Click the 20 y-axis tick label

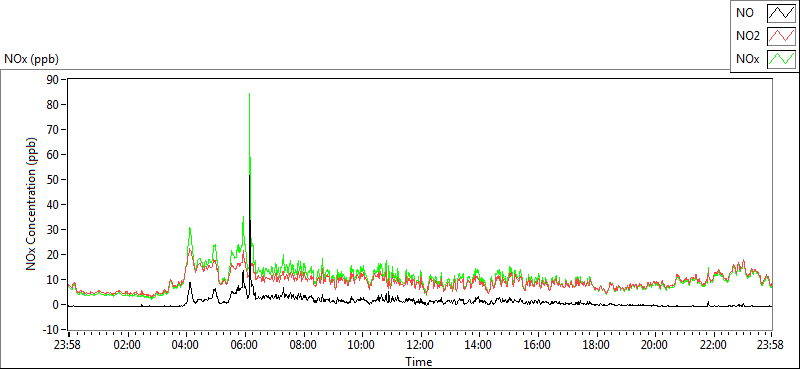[53, 255]
